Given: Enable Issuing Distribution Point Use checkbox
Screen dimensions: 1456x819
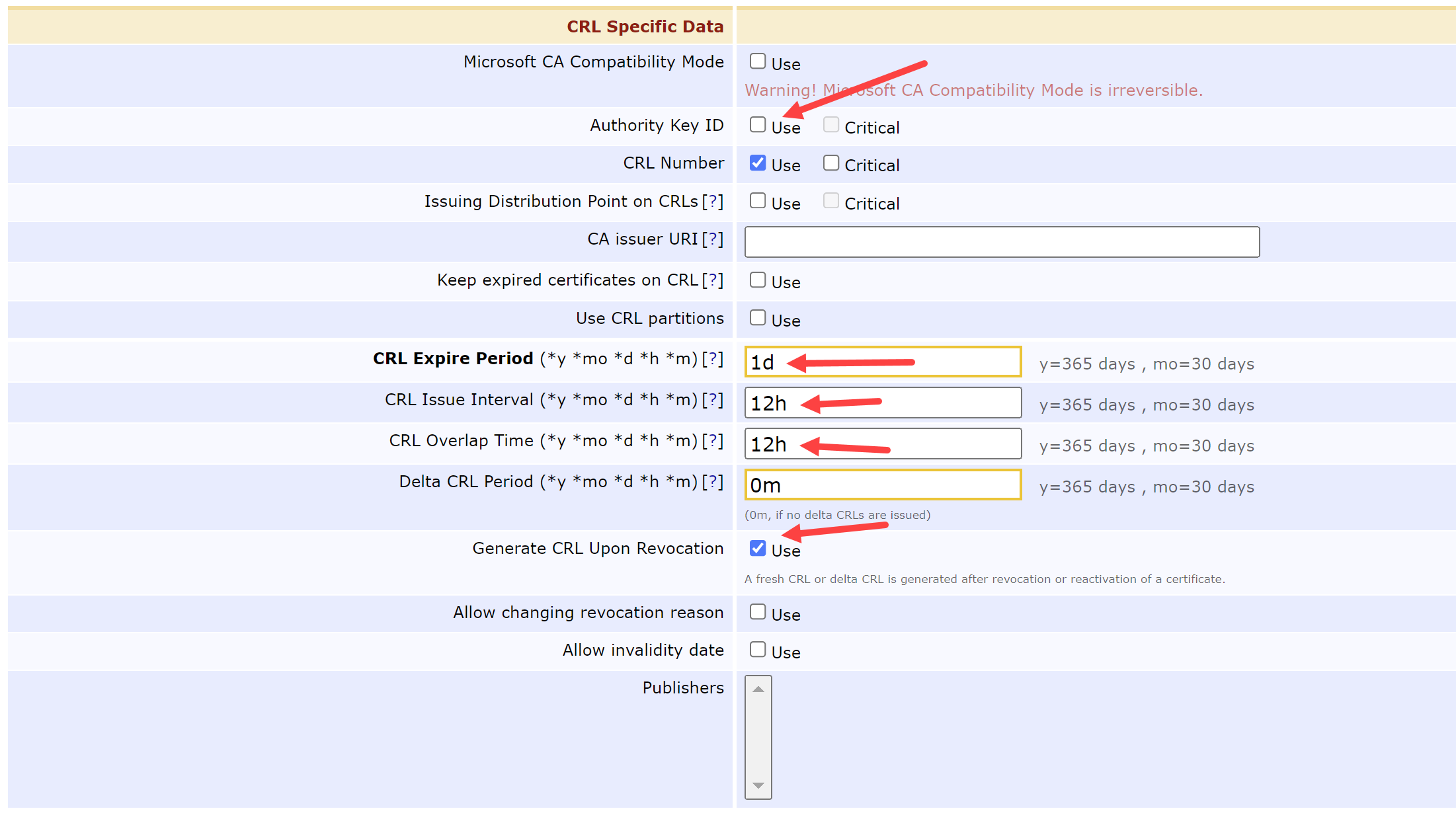Looking at the screenshot, I should [758, 201].
